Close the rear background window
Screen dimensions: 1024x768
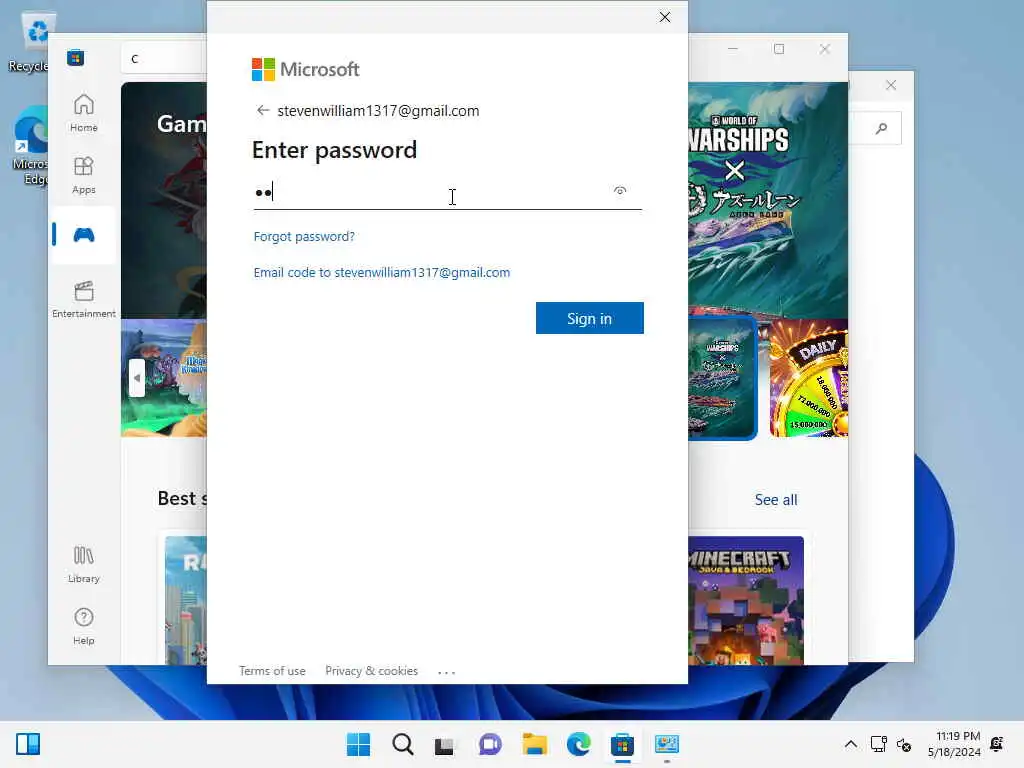891,85
